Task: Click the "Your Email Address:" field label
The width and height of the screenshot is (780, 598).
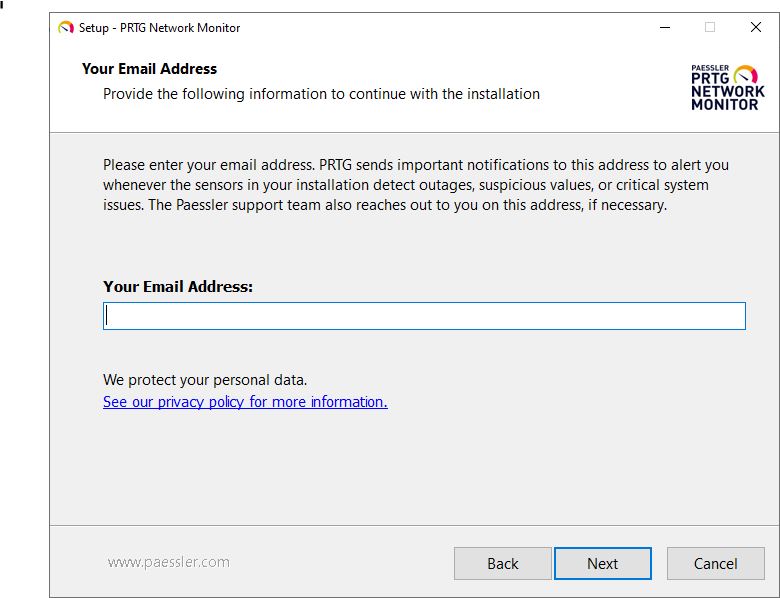Action: [x=178, y=287]
